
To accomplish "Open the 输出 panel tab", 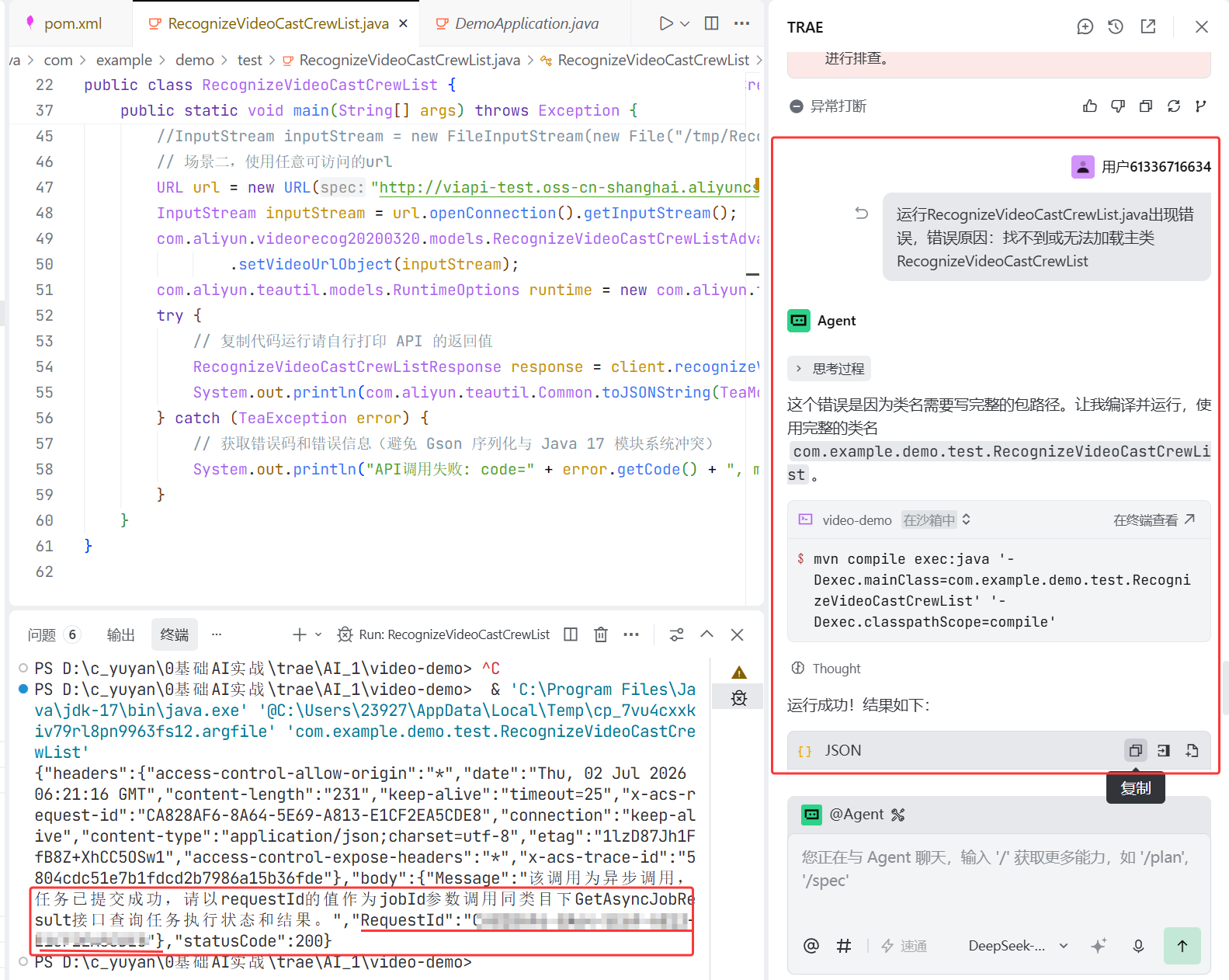I will click(x=120, y=634).
